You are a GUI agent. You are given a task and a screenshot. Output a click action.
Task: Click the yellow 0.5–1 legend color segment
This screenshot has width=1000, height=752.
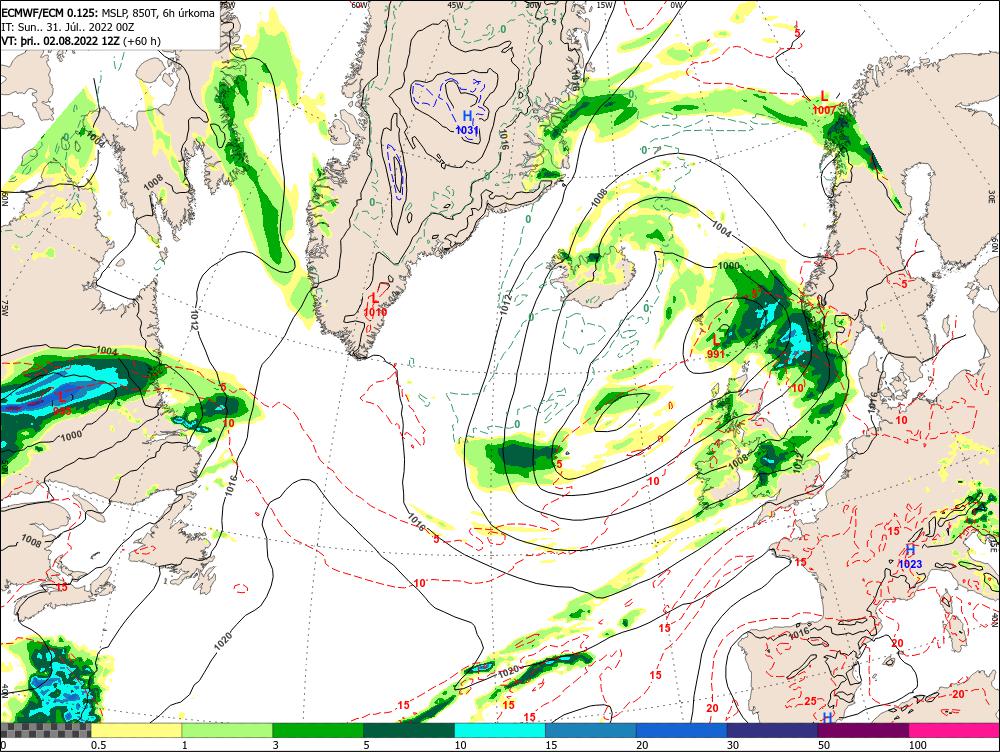coord(136,730)
